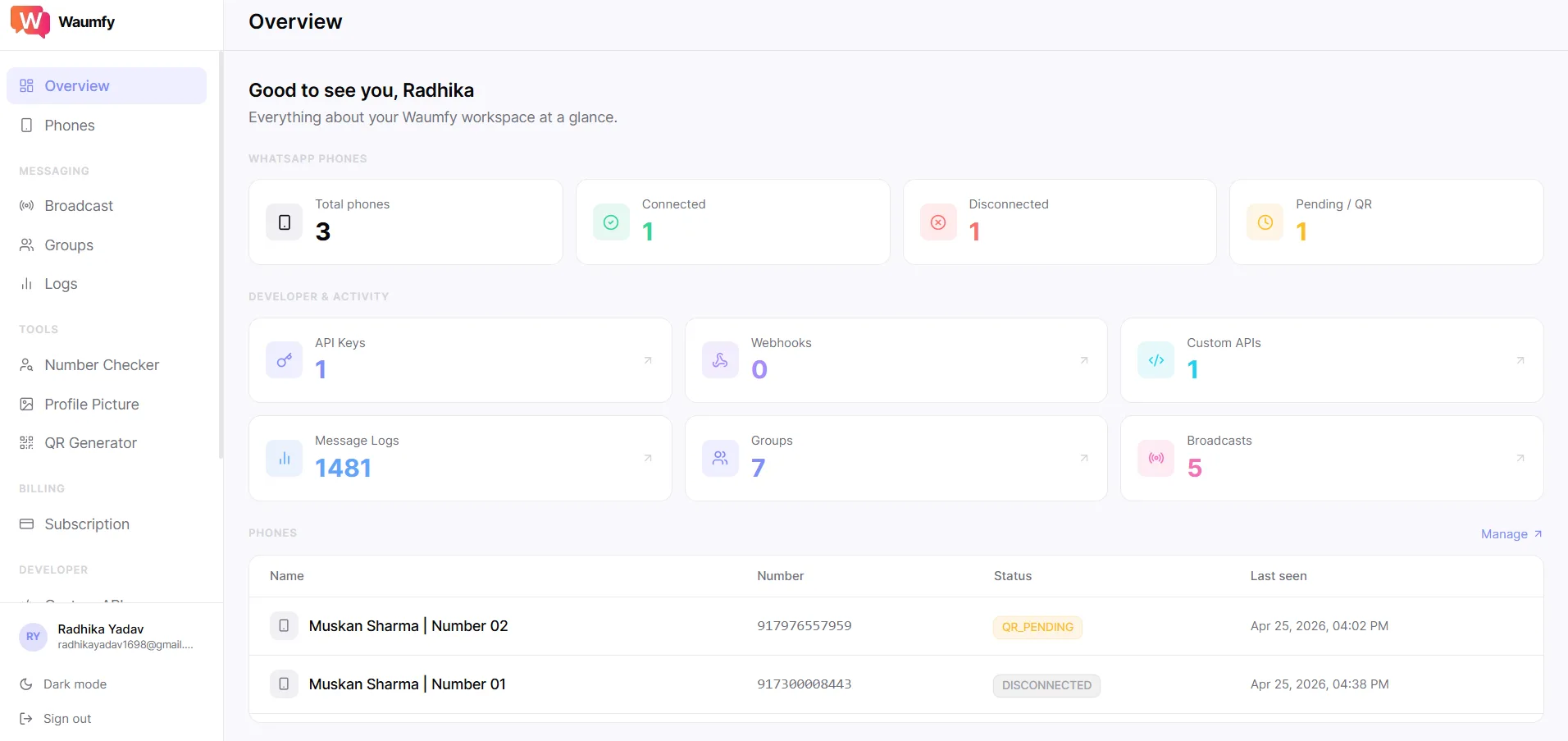Click the Message Logs chart icon
Viewport: 1568px width, 741px height.
pyautogui.click(x=284, y=459)
